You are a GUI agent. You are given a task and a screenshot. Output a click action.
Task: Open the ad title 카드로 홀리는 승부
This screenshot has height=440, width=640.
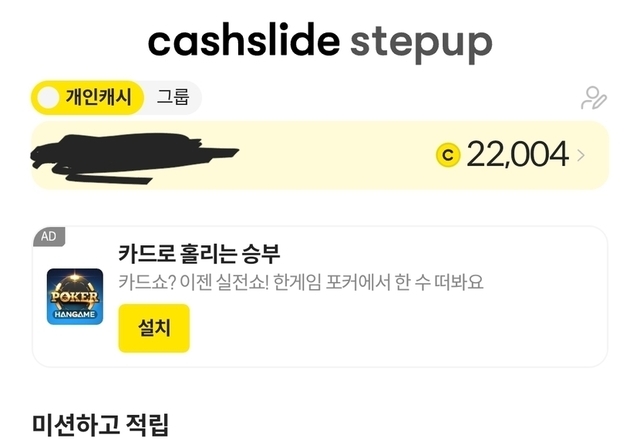tap(198, 253)
